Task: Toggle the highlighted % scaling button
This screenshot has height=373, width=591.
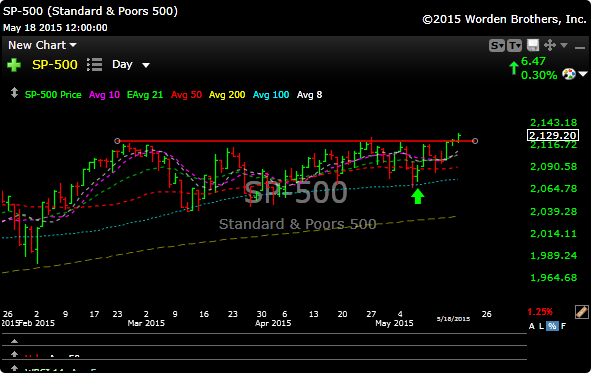Action: 552,326
